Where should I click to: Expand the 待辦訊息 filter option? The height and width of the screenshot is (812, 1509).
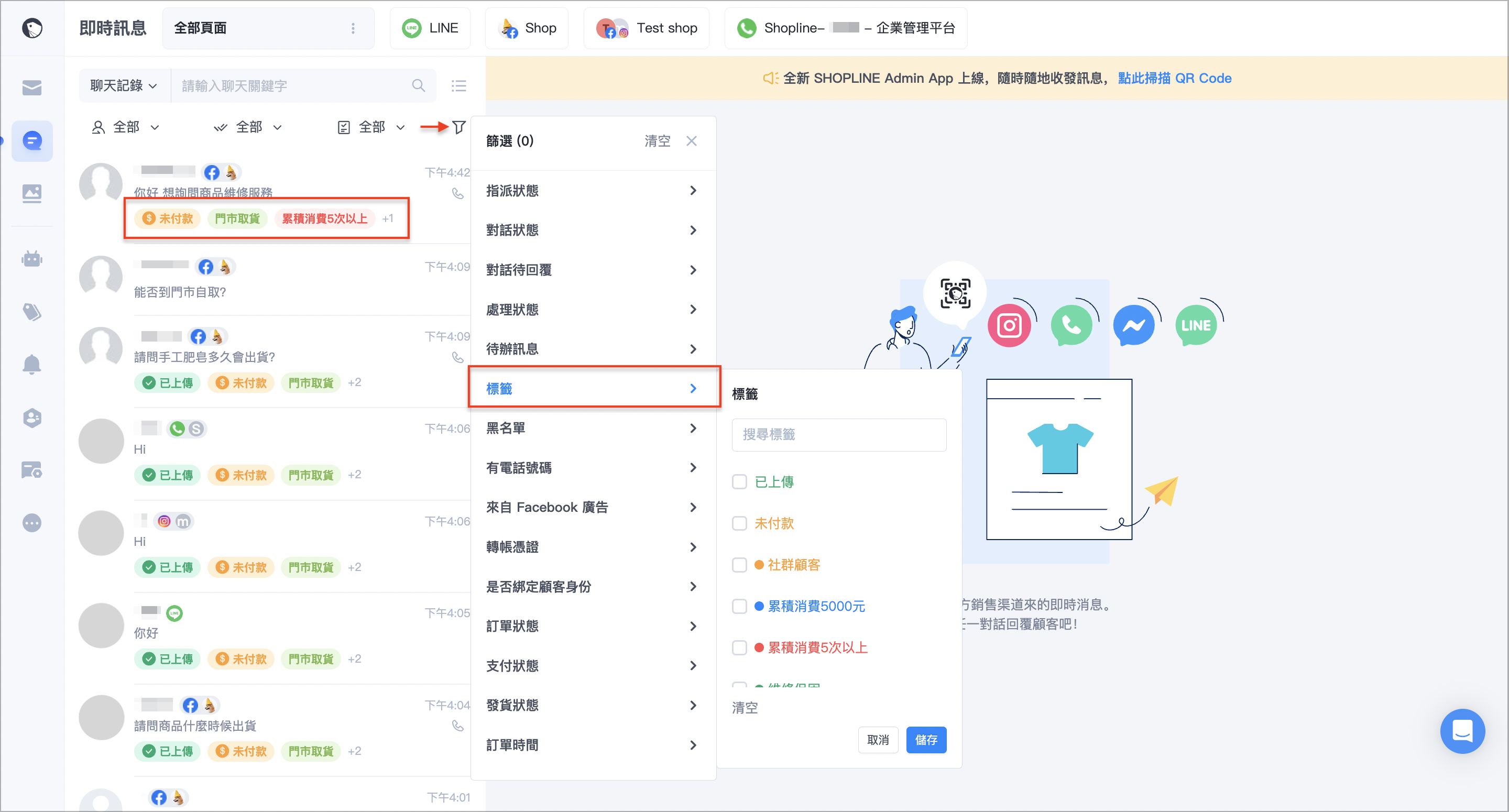pos(592,349)
